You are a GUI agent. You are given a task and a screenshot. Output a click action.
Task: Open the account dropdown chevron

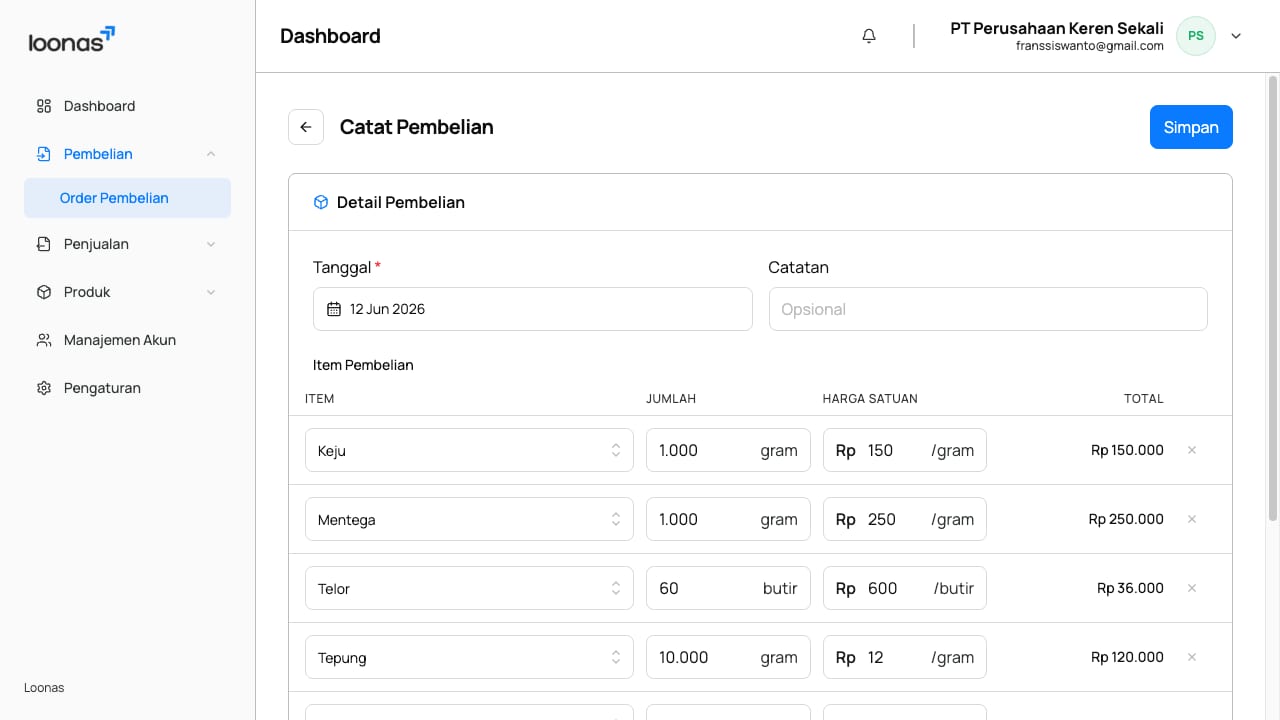pos(1236,36)
